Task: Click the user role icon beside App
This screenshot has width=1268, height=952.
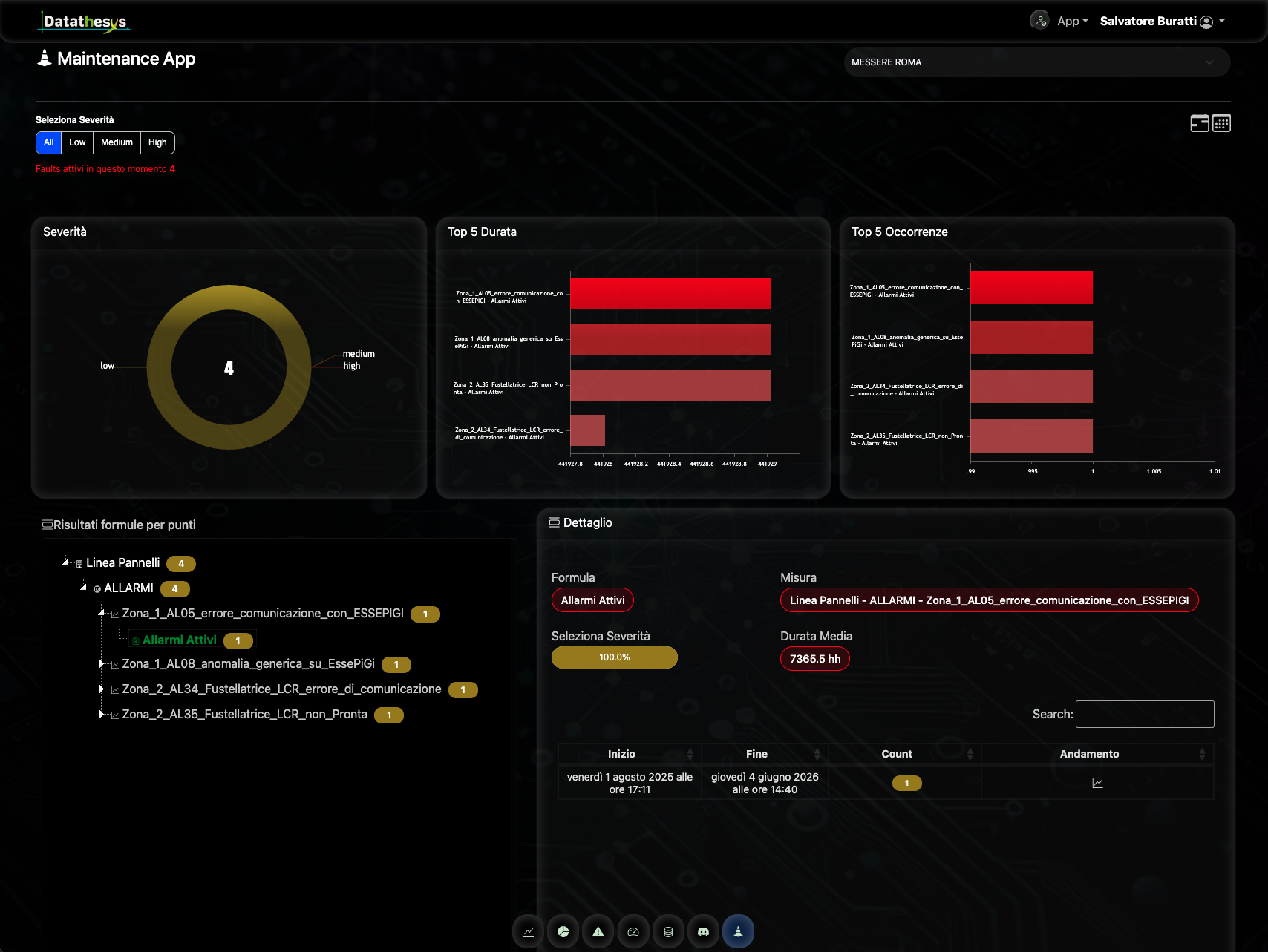Action: pos(1039,20)
